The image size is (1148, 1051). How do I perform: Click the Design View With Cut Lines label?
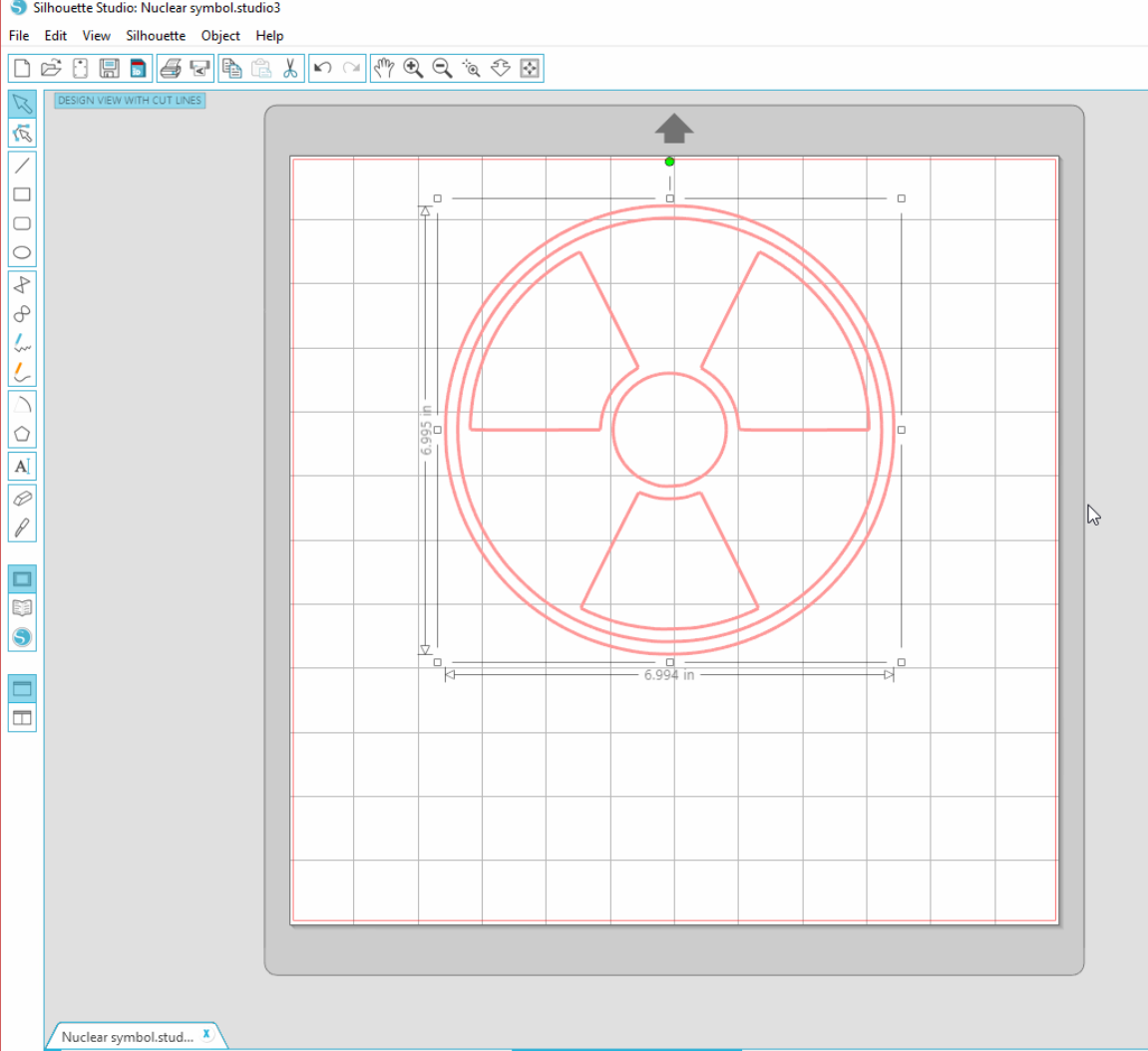[130, 101]
